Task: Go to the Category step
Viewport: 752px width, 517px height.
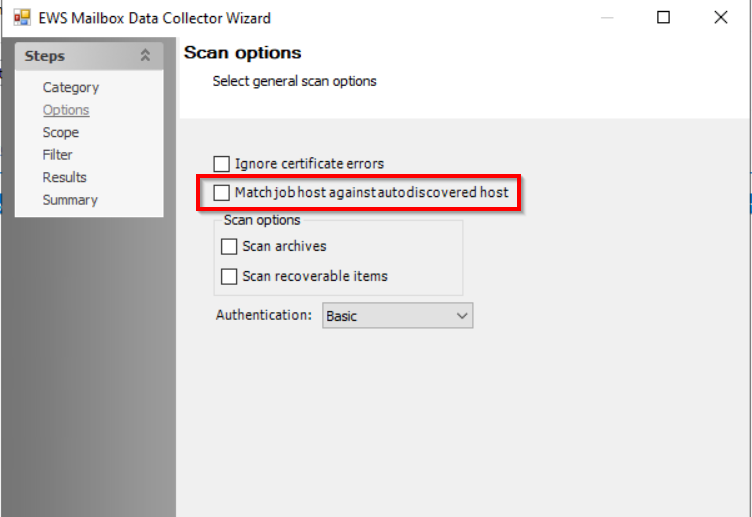Action: point(70,88)
